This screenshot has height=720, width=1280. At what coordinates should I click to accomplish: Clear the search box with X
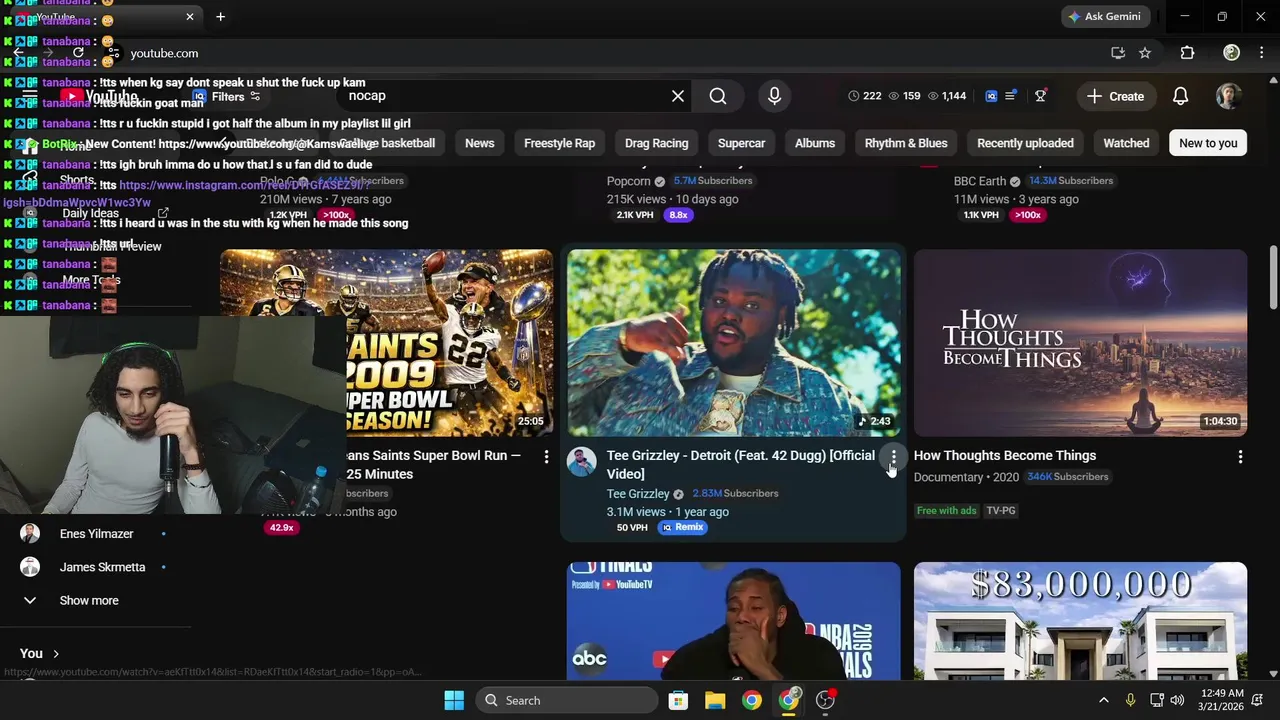click(678, 96)
